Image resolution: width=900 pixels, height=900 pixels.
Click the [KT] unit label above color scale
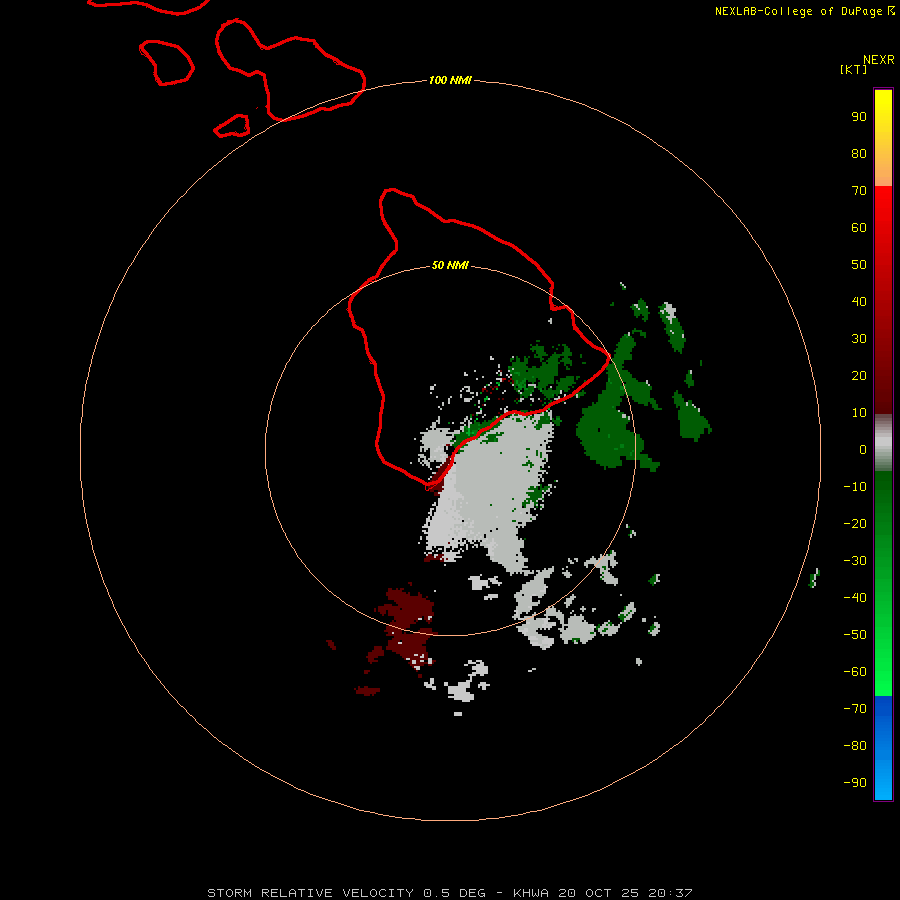853,69
